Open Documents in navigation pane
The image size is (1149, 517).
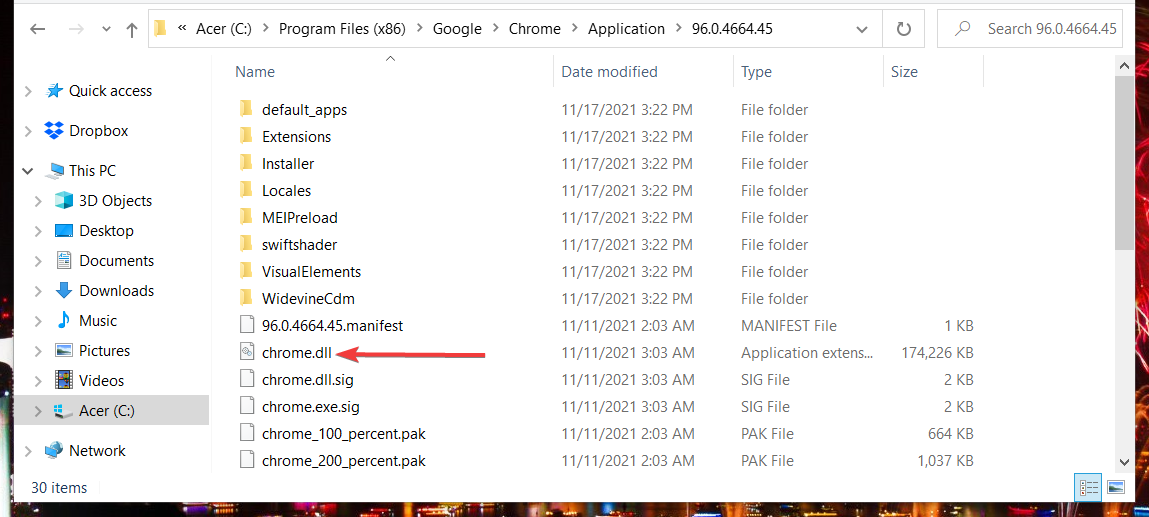point(117,261)
